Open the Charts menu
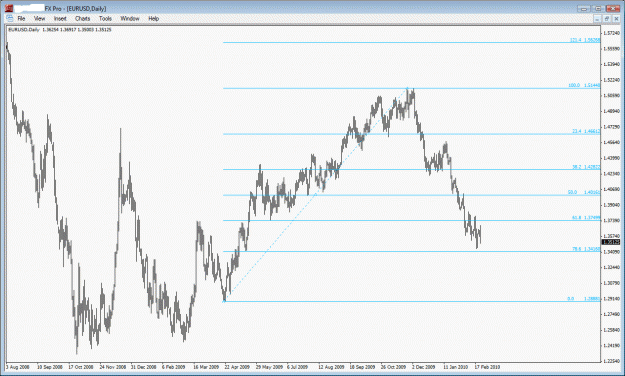Image resolution: width=625 pixels, height=376 pixels. [x=82, y=19]
